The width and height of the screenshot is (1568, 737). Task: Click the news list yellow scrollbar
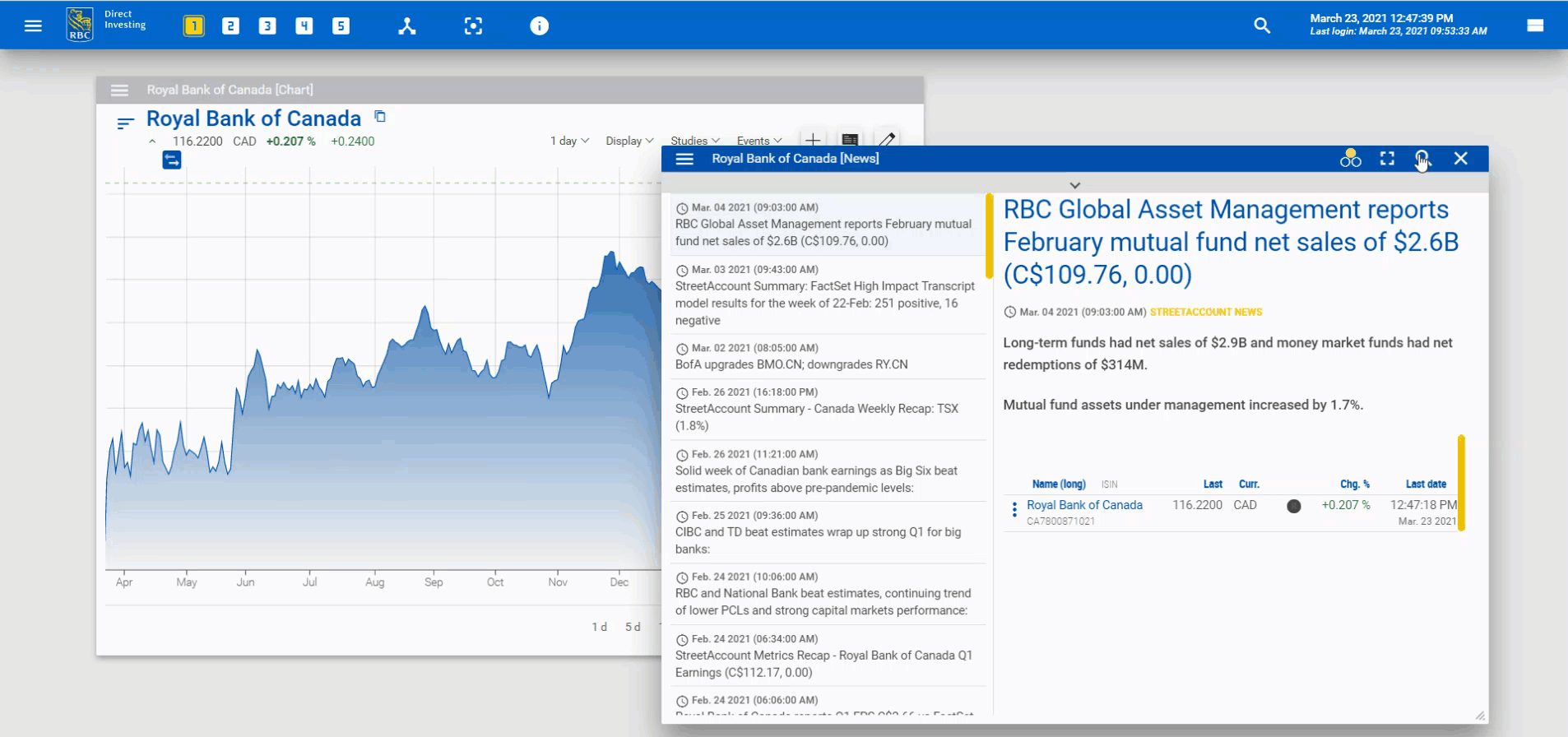tap(989, 237)
